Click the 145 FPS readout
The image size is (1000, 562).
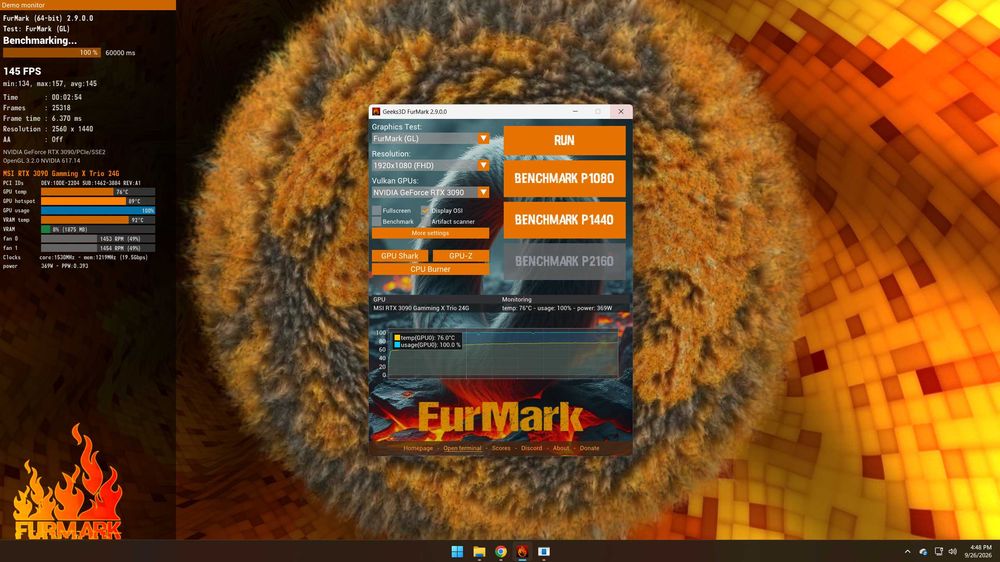[22, 71]
